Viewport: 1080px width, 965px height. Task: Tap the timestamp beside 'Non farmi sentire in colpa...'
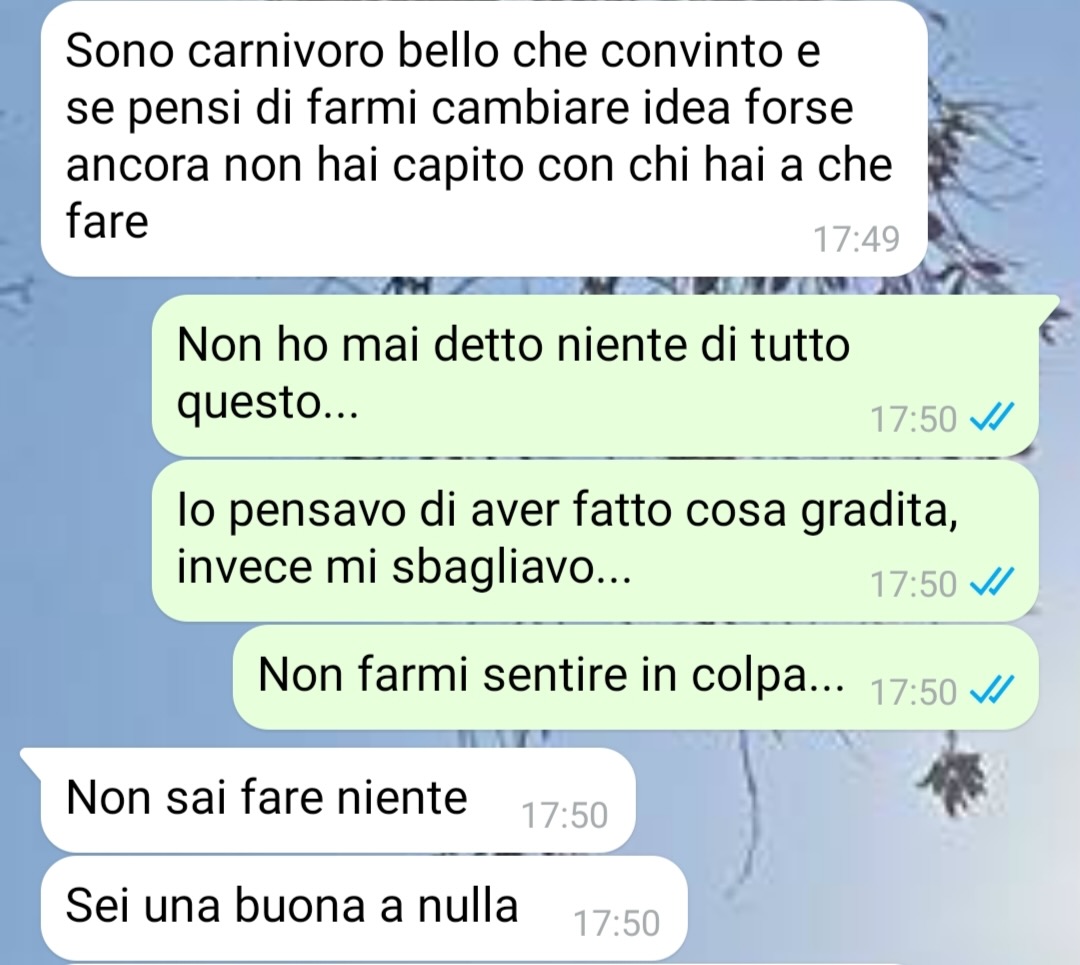tap(913, 692)
